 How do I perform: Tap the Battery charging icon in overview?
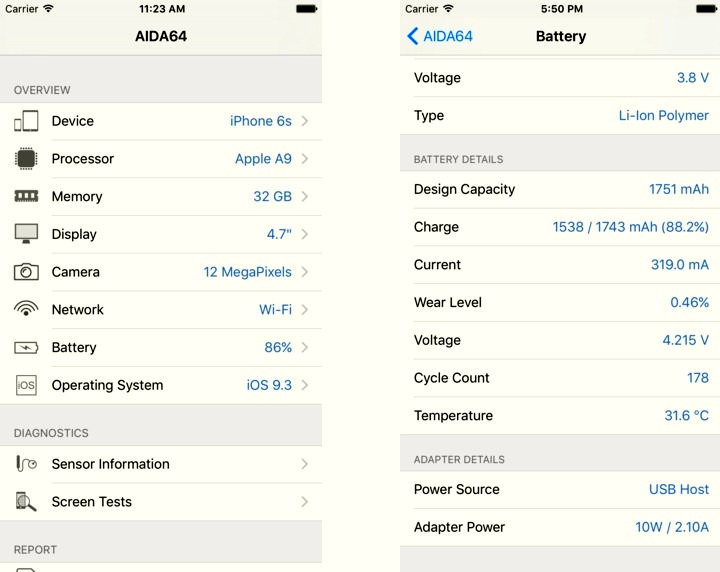pyautogui.click(x=26, y=348)
